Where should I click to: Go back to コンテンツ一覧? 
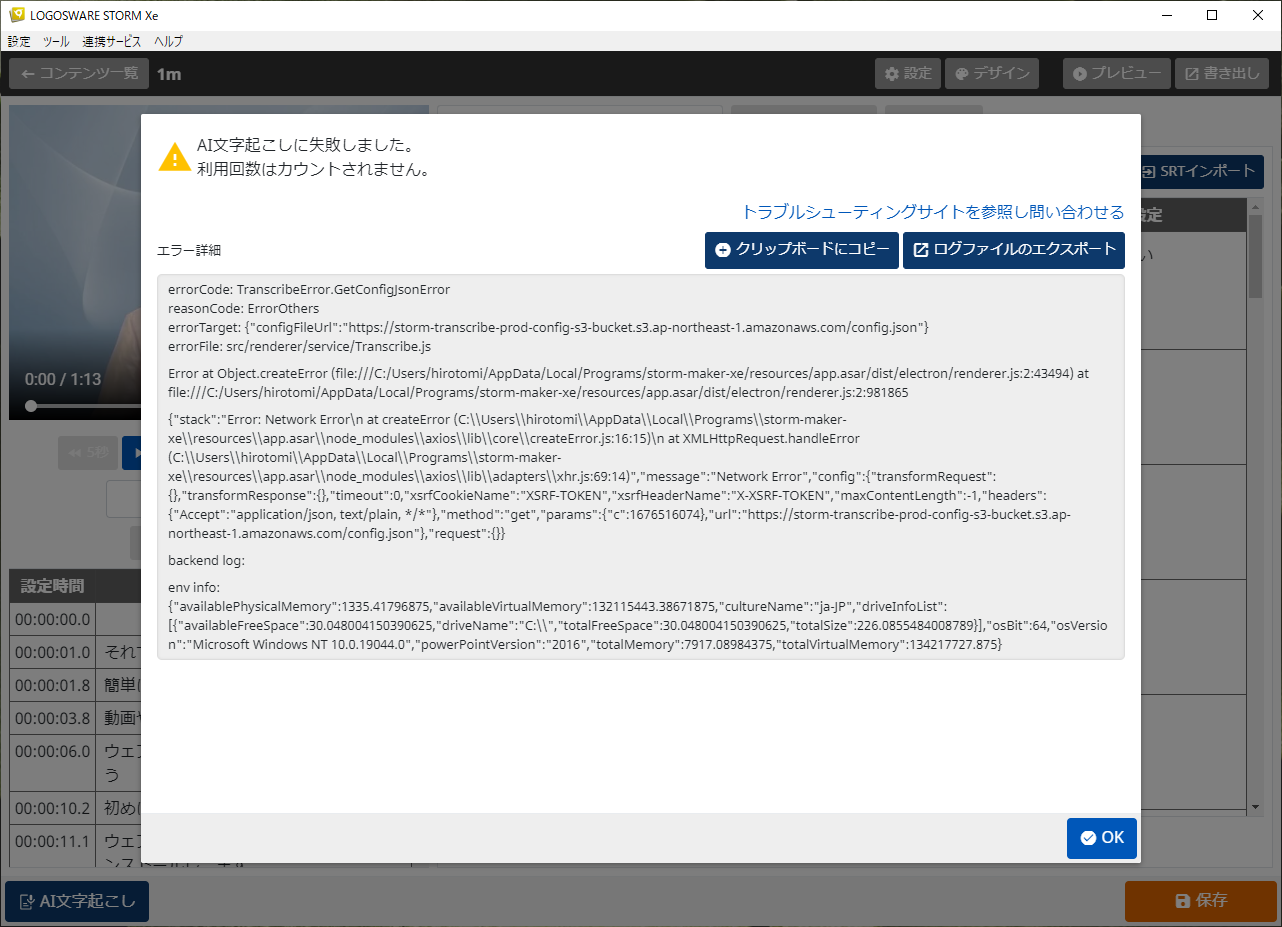click(x=79, y=74)
